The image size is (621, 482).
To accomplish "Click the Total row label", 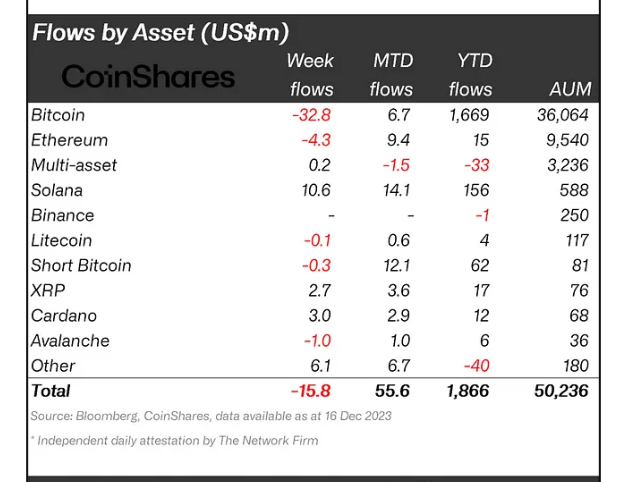I will pyautogui.click(x=51, y=390).
